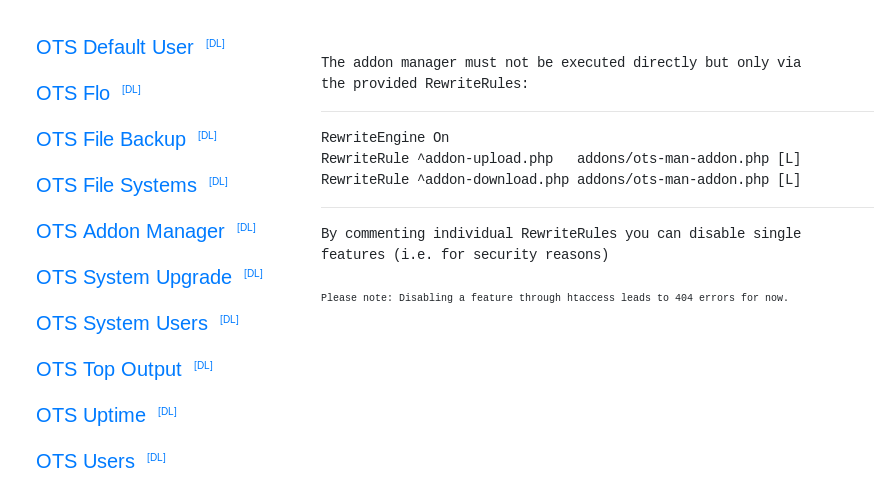This screenshot has height=500, width=874.
Task: Click the DL badge beside OTS Default User
Action: pos(215,44)
